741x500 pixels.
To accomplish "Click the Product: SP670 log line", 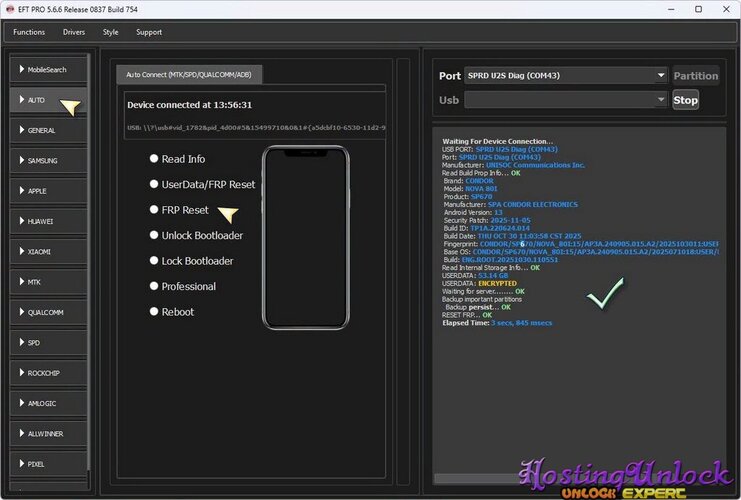I will 468,197.
